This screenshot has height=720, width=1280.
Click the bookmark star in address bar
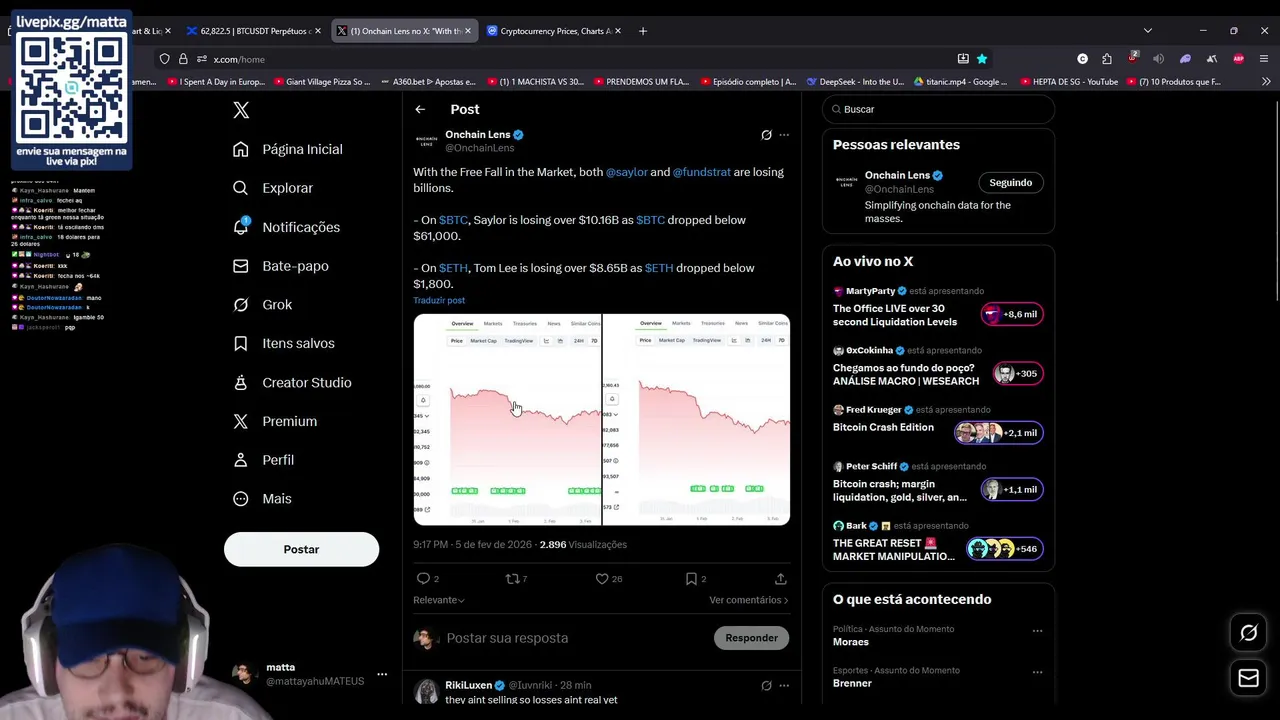[982, 59]
